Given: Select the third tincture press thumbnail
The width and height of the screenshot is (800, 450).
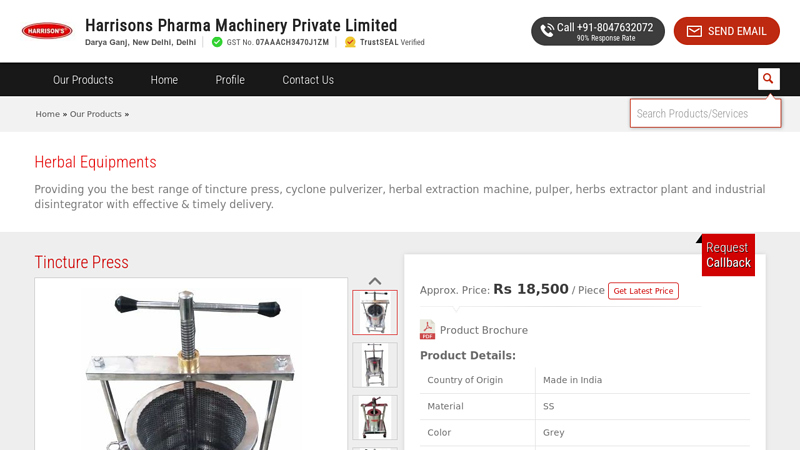Looking at the screenshot, I should click(375, 417).
